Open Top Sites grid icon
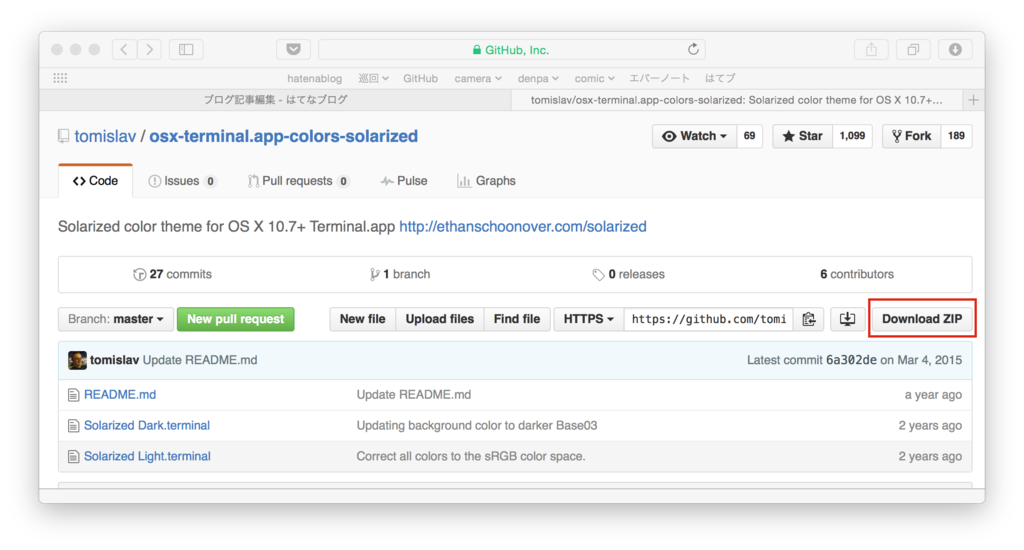Viewport: 1024px width, 550px height. pos(60,78)
